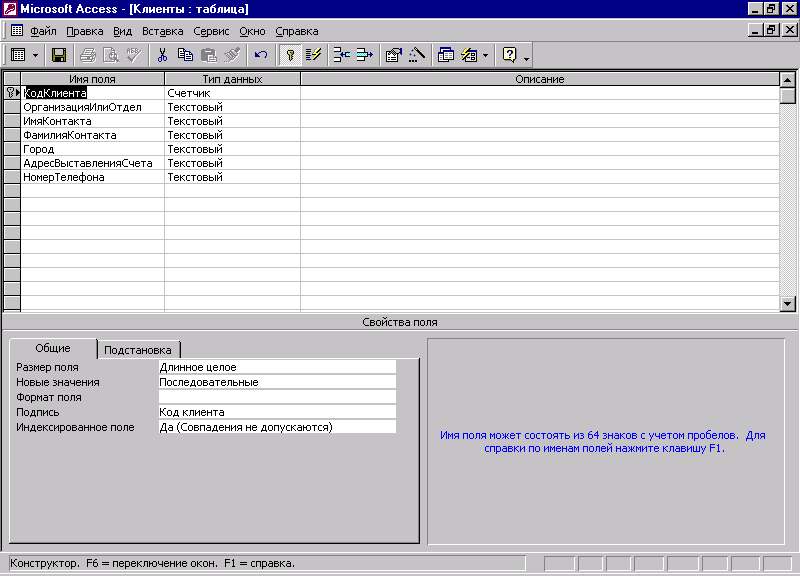Click data type Текстовый for НомерТелефона
The image size is (800, 576).
[x=233, y=177]
